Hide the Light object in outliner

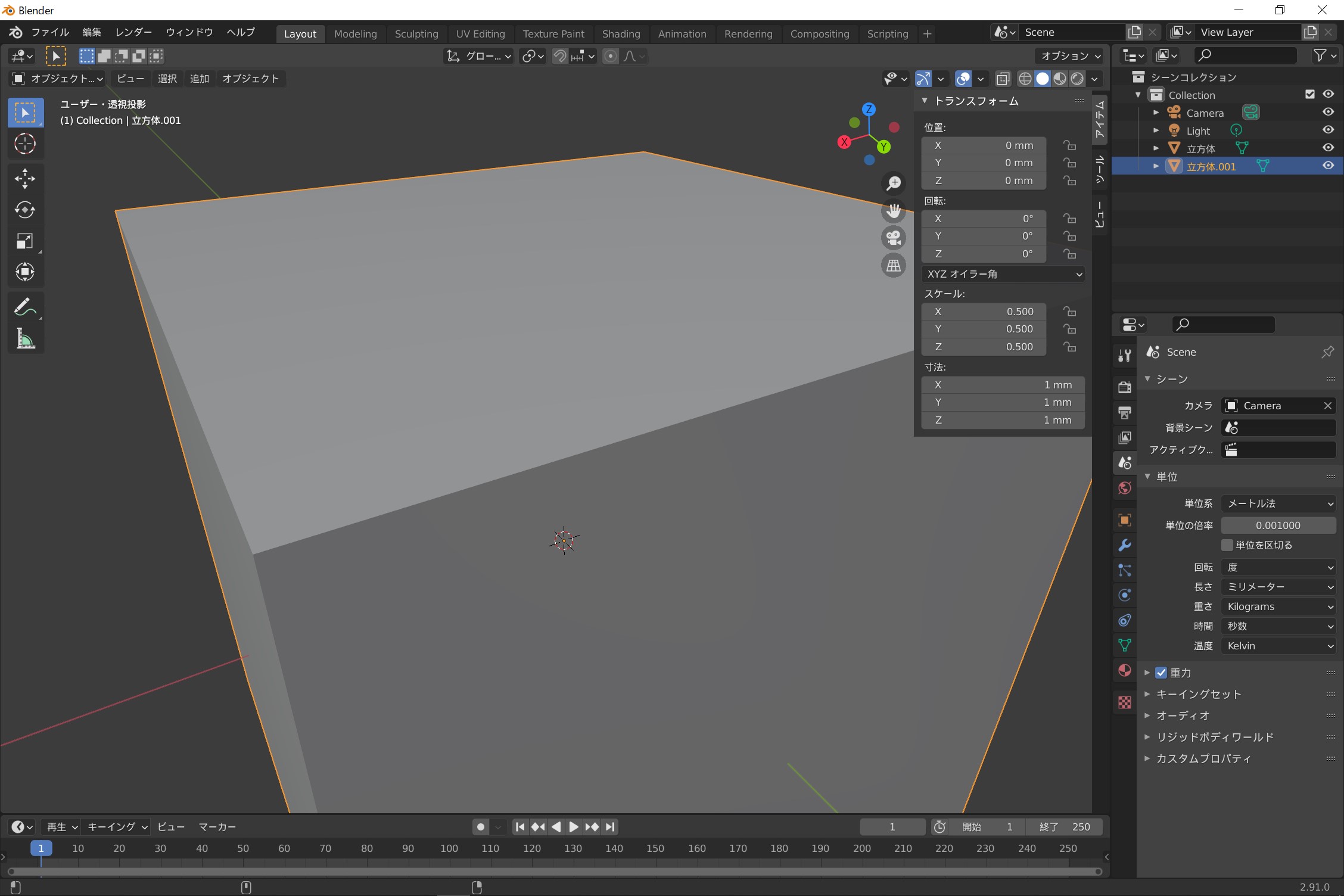point(1328,130)
